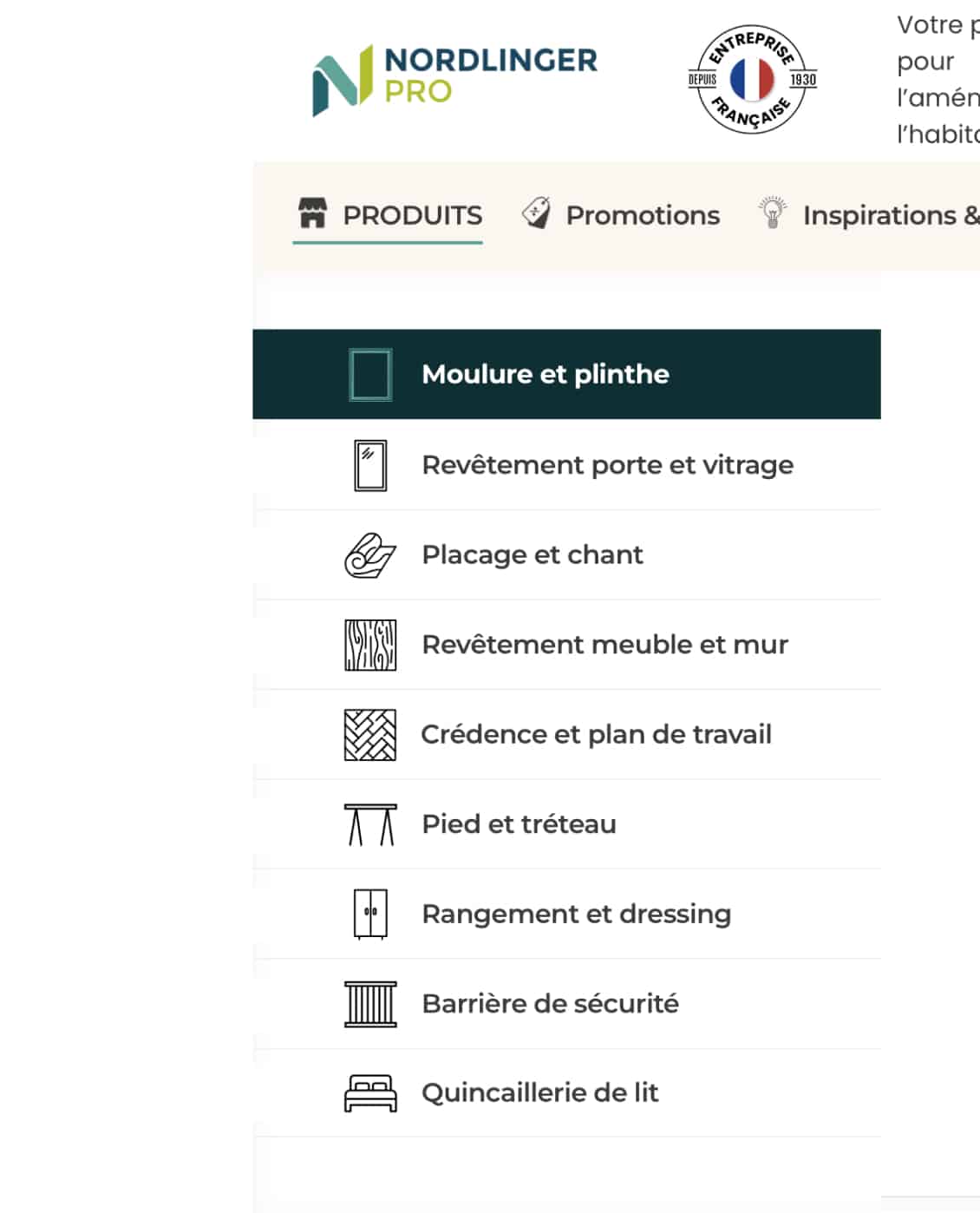Screen dimensions: 980x1213
Task: Click the wardrobe storage icon
Action: tap(370, 914)
